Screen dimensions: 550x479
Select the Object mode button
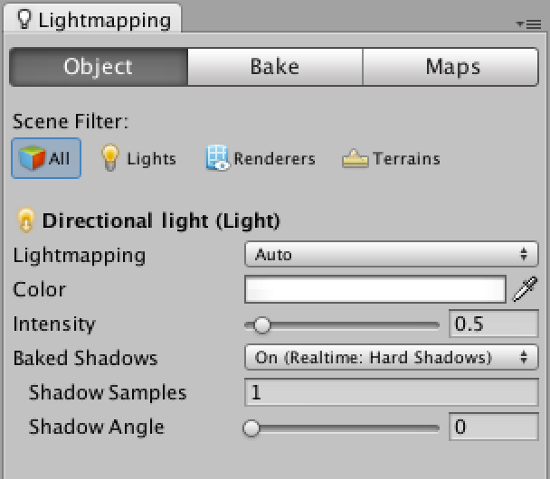click(x=99, y=67)
